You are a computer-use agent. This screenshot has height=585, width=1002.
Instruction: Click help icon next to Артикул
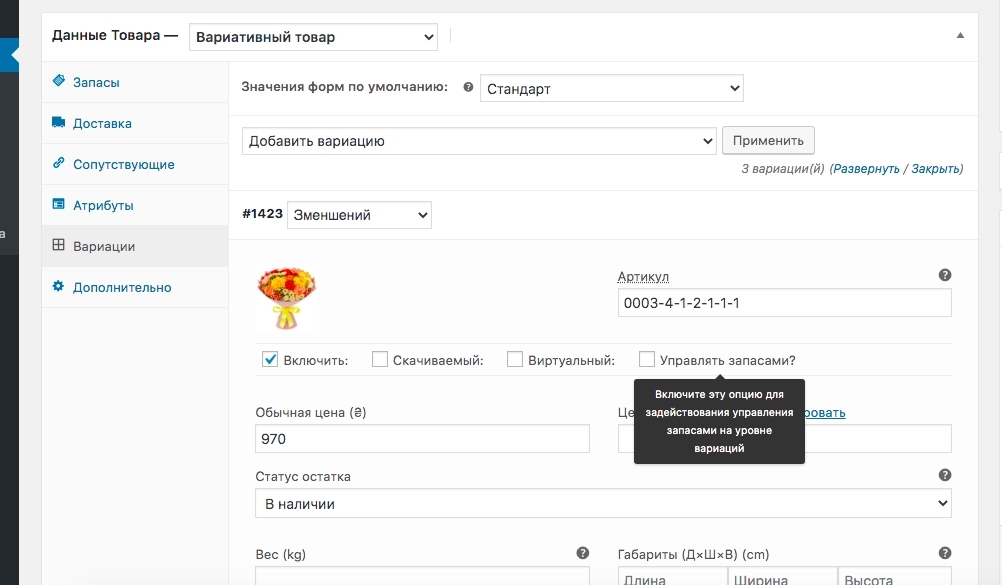[945, 275]
